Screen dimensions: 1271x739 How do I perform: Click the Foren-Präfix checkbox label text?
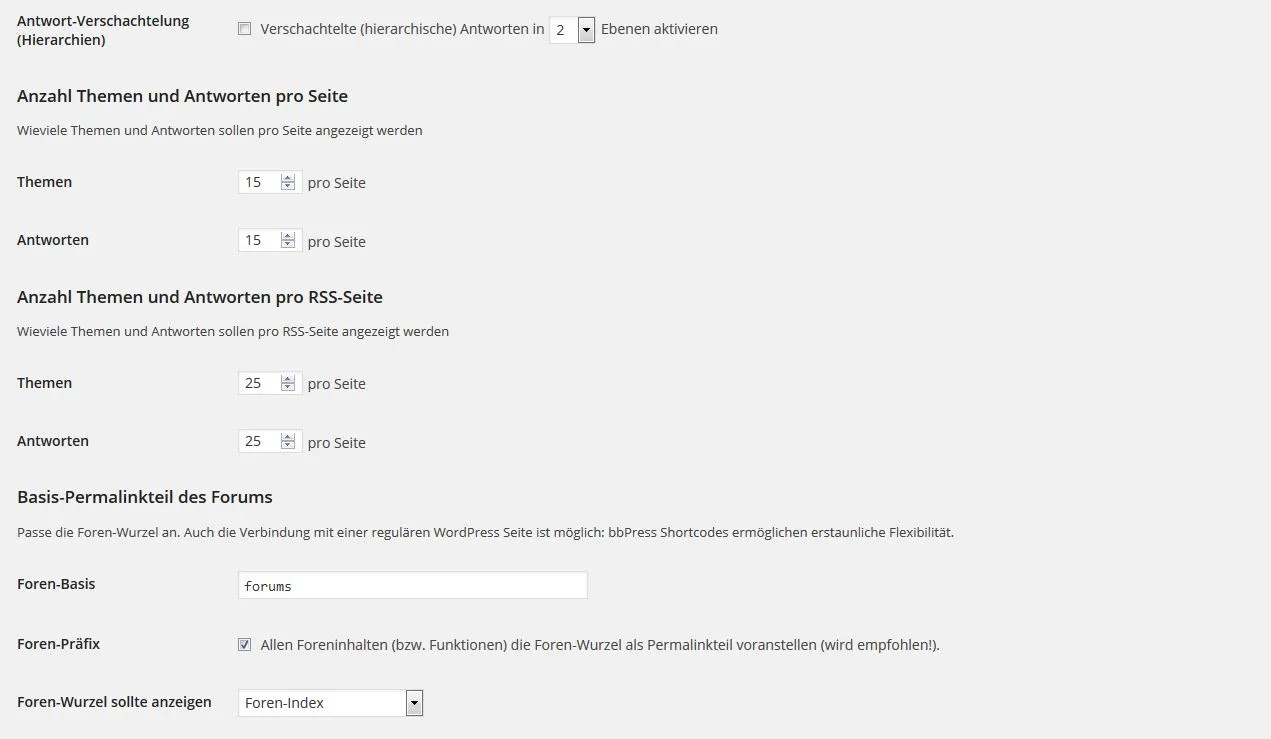click(x=600, y=645)
